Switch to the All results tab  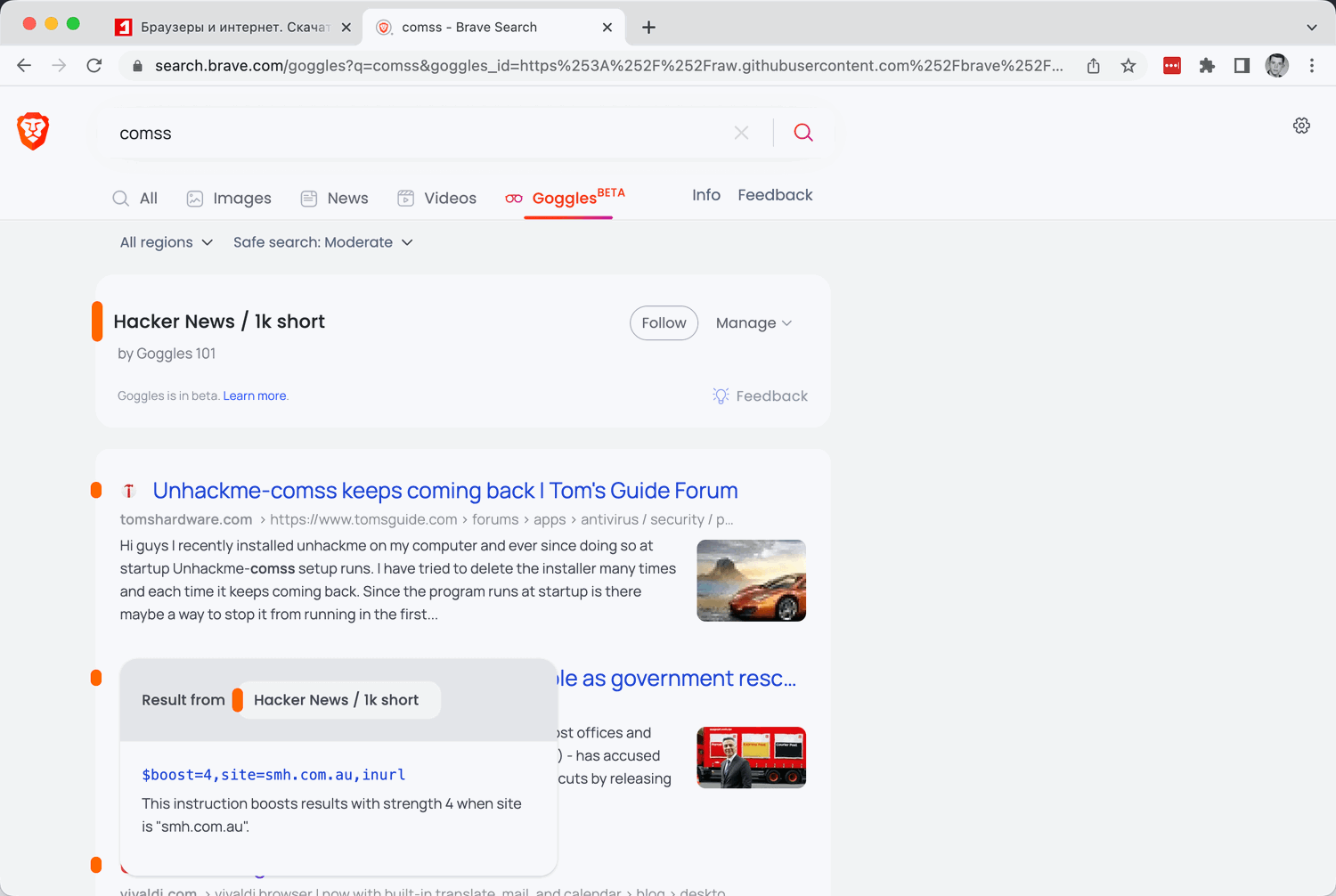pyautogui.click(x=134, y=199)
